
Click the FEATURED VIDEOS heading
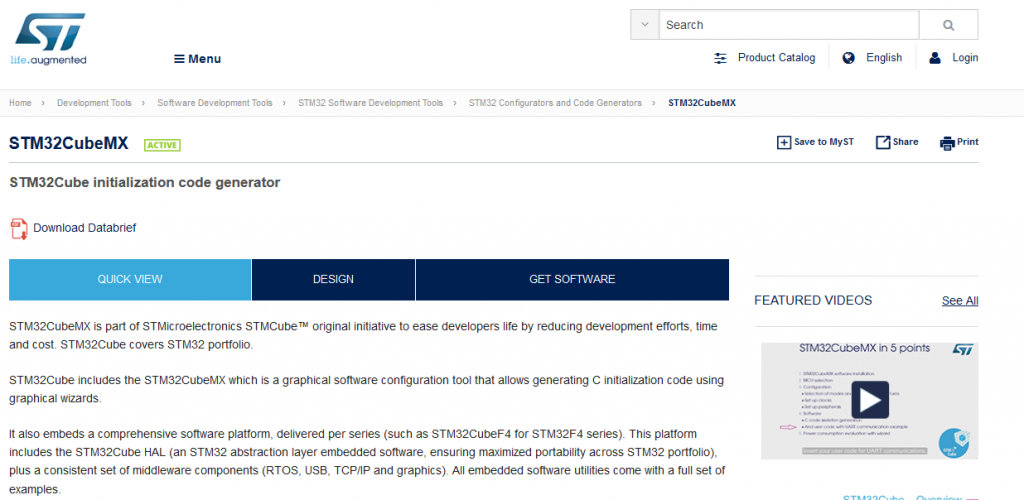click(813, 300)
